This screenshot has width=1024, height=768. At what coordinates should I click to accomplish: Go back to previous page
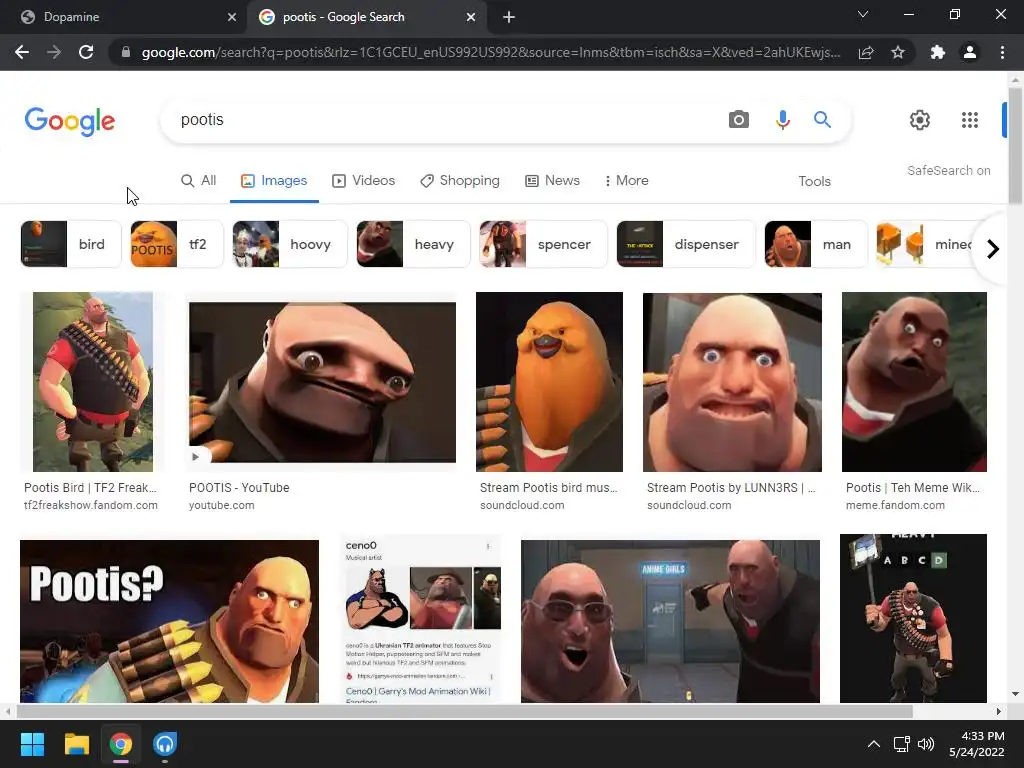tap(22, 52)
